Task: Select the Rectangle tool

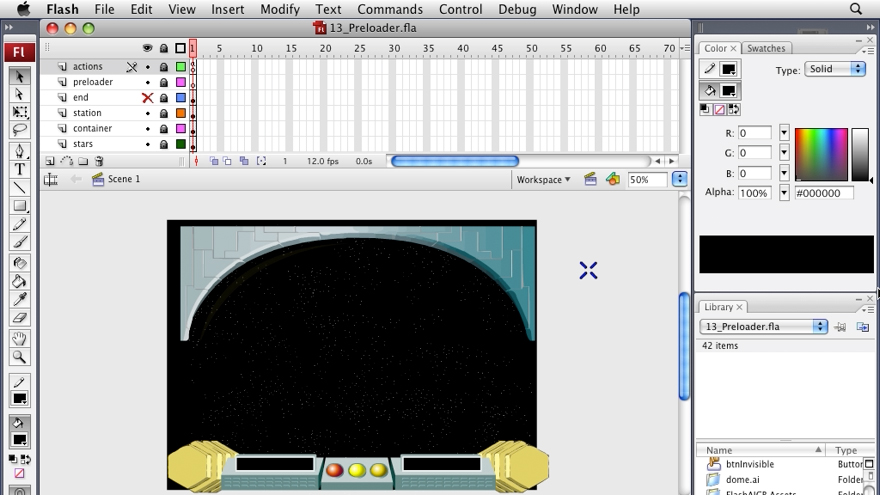Action: (x=20, y=206)
